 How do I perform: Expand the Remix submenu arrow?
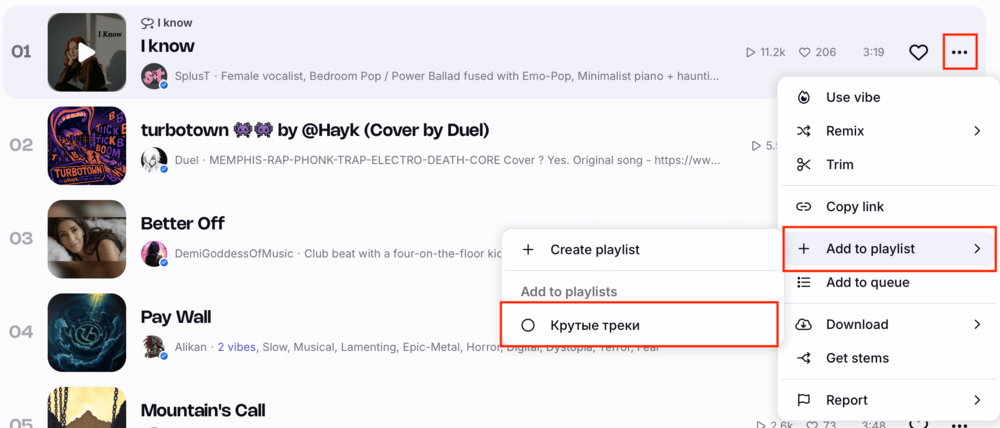(x=977, y=131)
